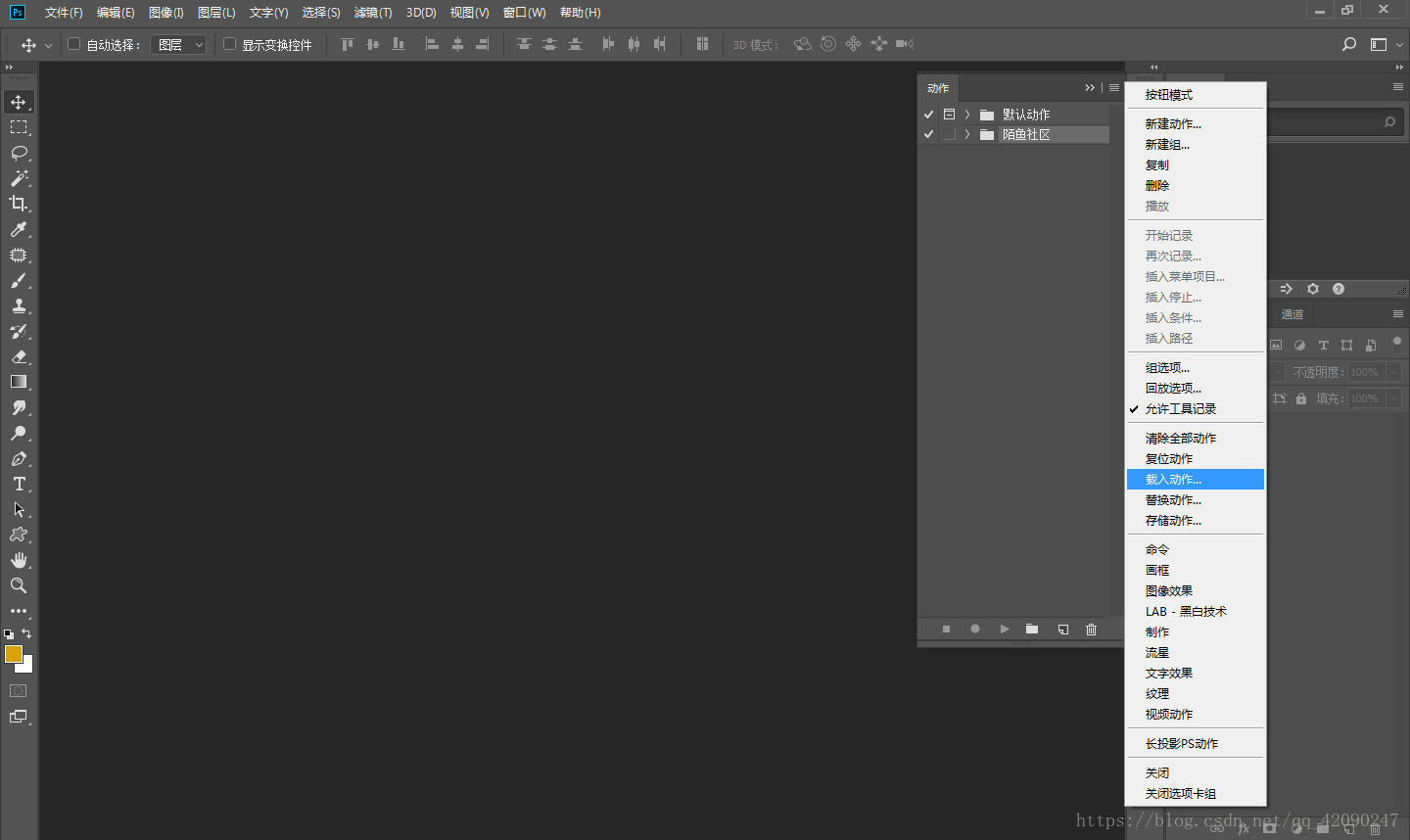1410x840 pixels.
Task: Open the workspace switcher dropdown
Action: (x=1385, y=44)
